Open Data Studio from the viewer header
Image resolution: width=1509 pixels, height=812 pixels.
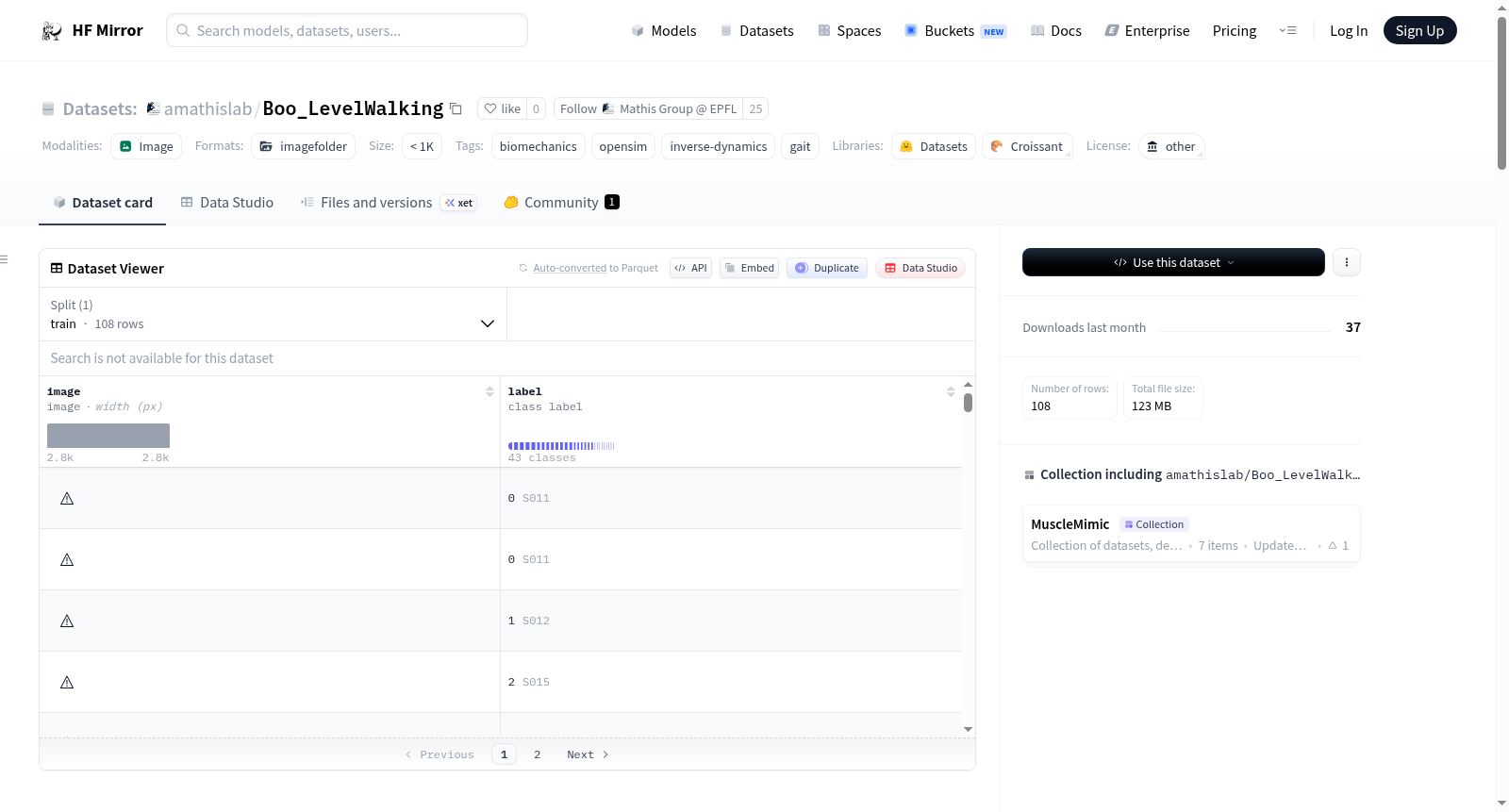920,268
